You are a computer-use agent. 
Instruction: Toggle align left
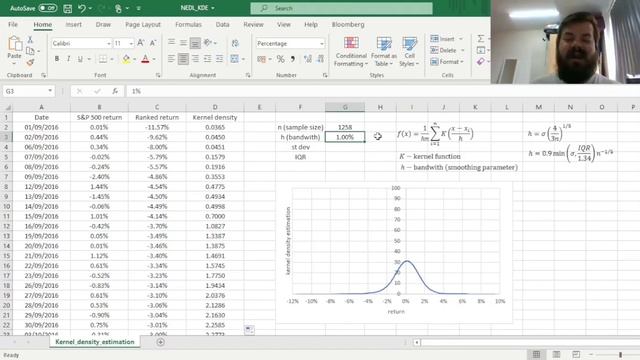(x=171, y=59)
